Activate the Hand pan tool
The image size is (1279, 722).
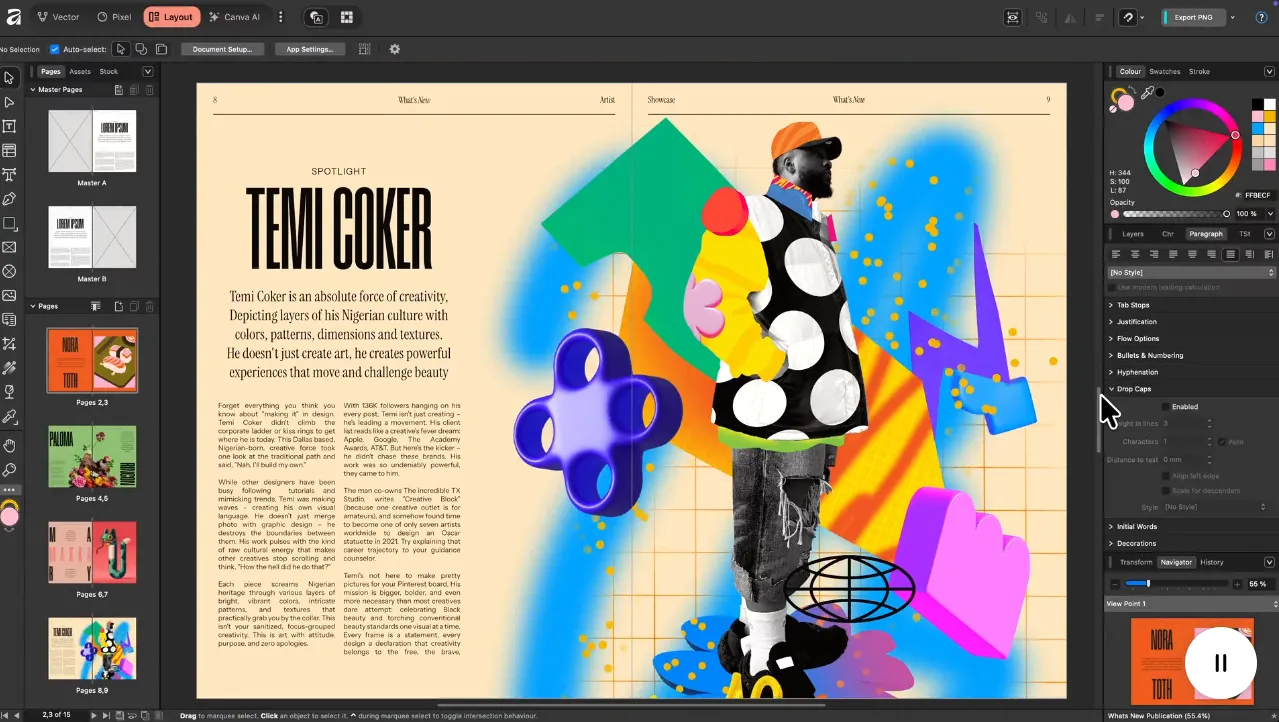[x=9, y=445]
